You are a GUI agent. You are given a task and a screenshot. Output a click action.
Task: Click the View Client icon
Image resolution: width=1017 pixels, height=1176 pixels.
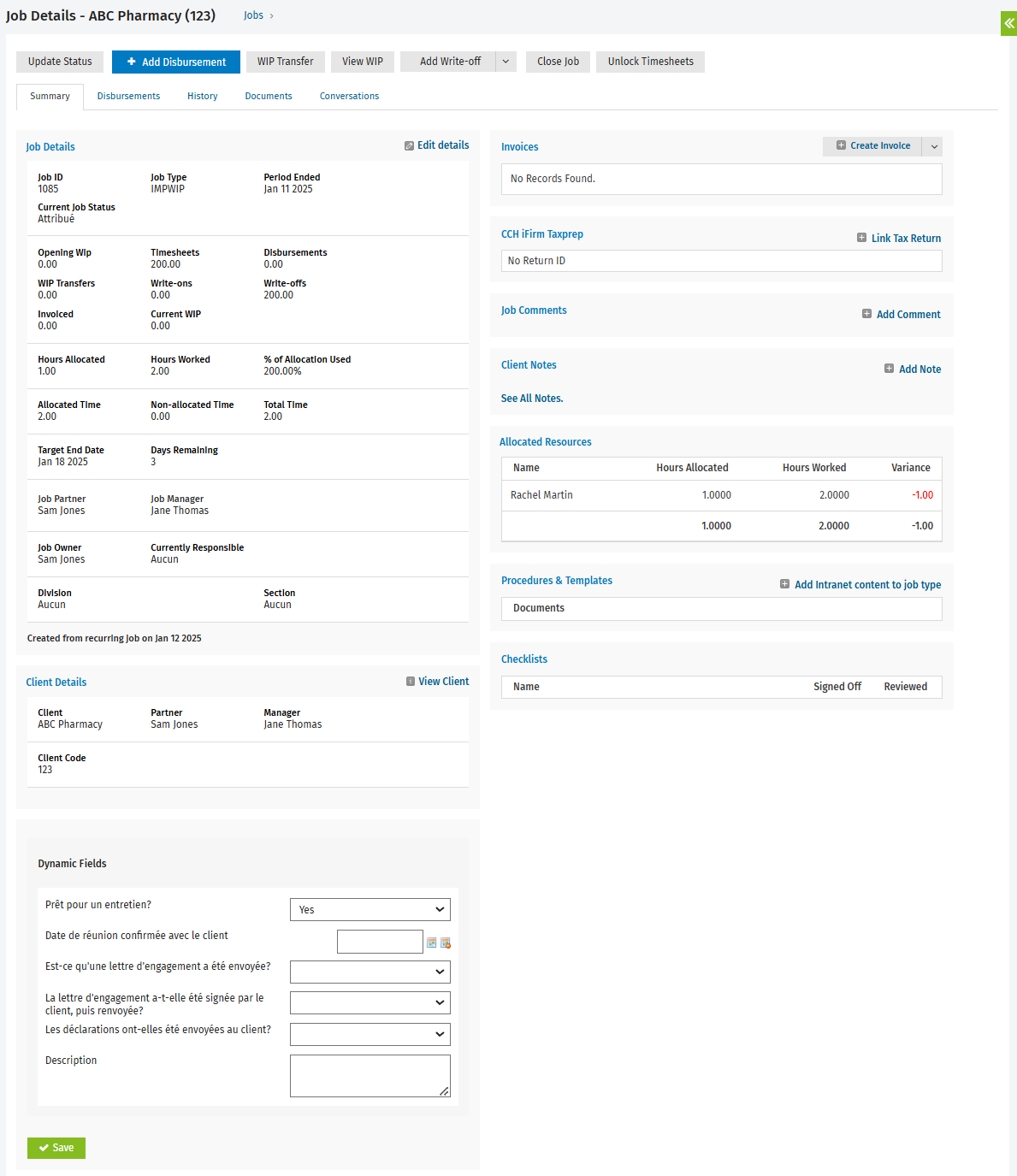click(411, 682)
